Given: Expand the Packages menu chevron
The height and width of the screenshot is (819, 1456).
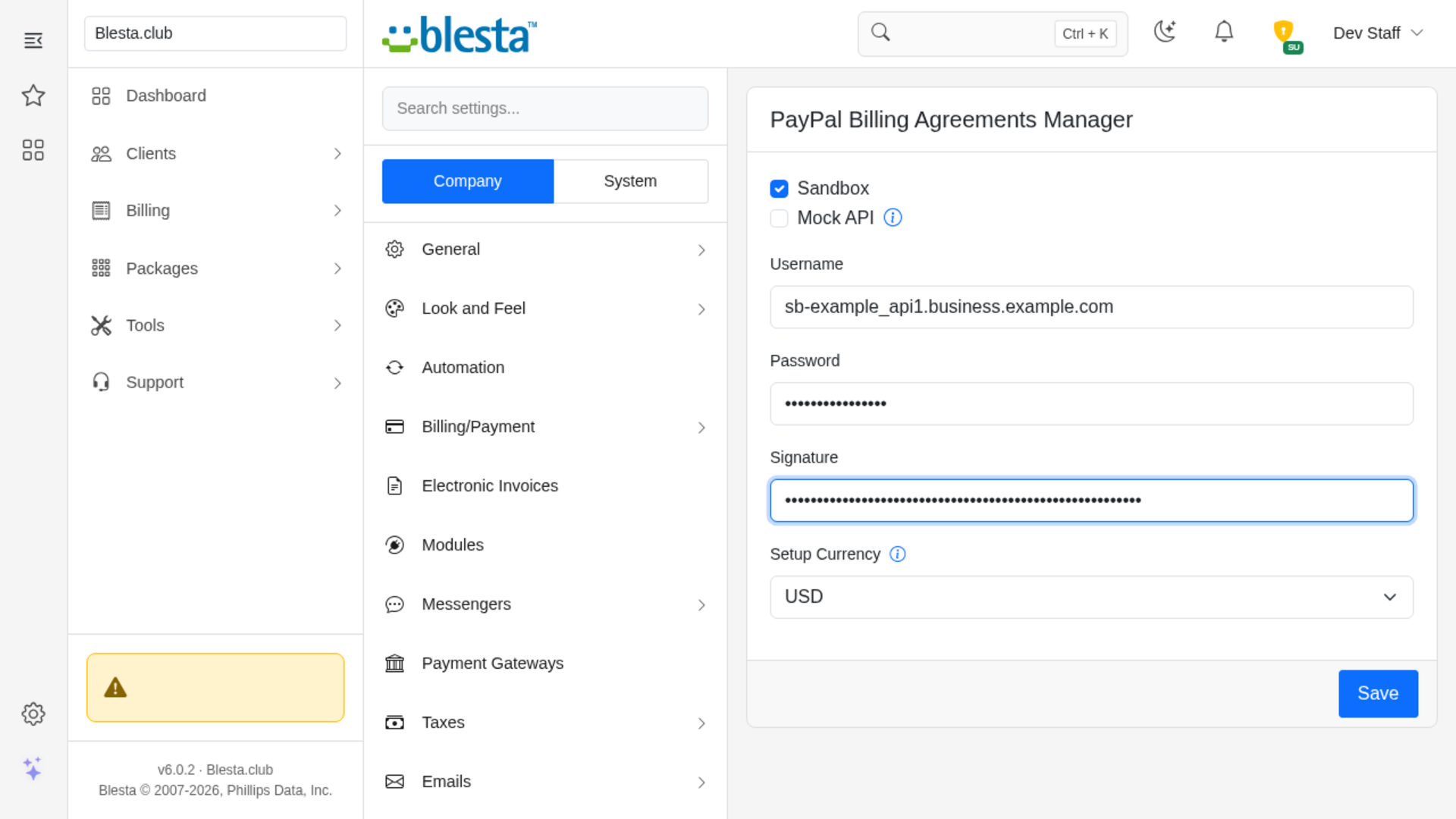Looking at the screenshot, I should (x=338, y=268).
